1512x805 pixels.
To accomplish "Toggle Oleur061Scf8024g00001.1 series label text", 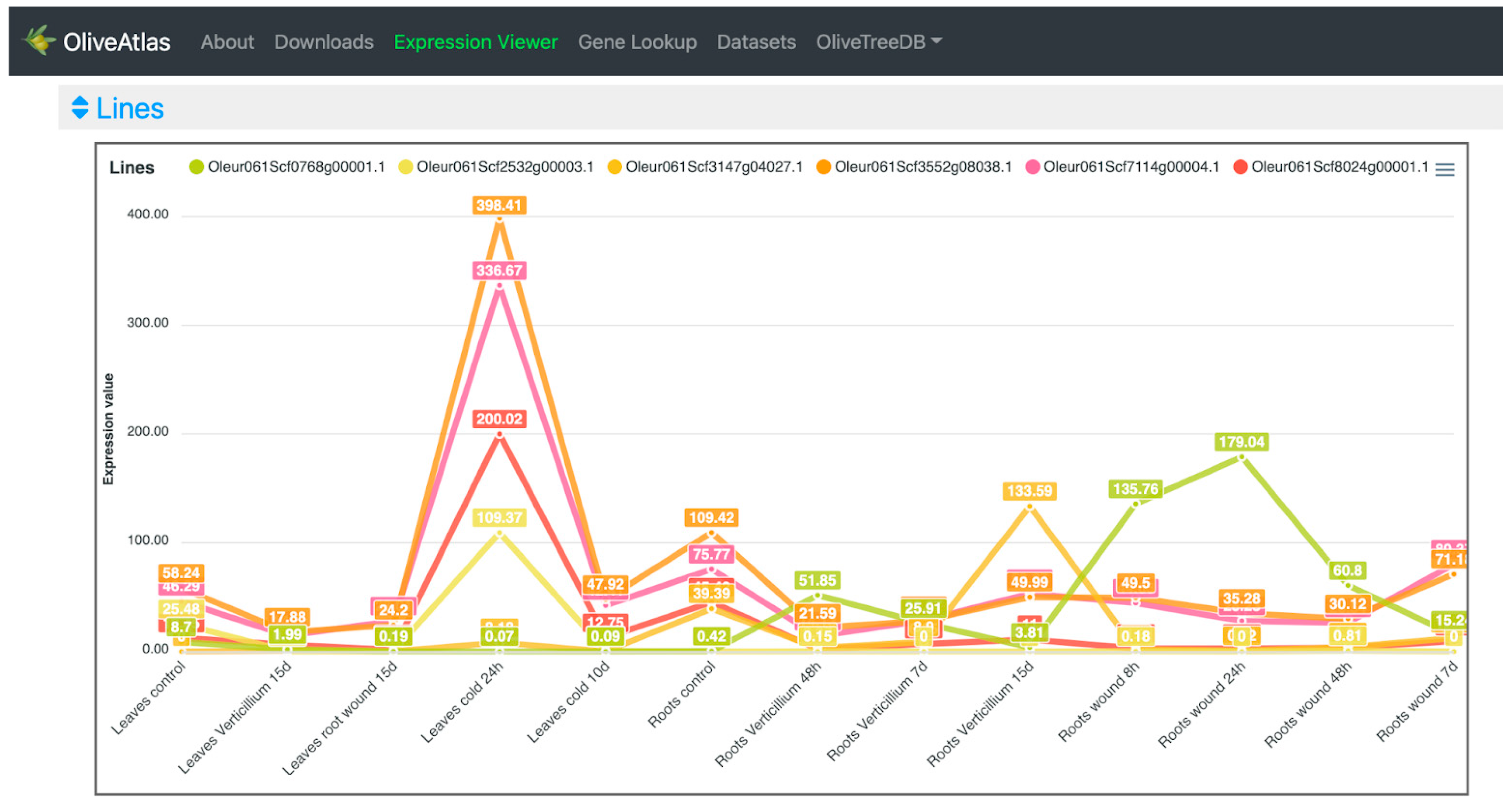I will click(x=1339, y=167).
